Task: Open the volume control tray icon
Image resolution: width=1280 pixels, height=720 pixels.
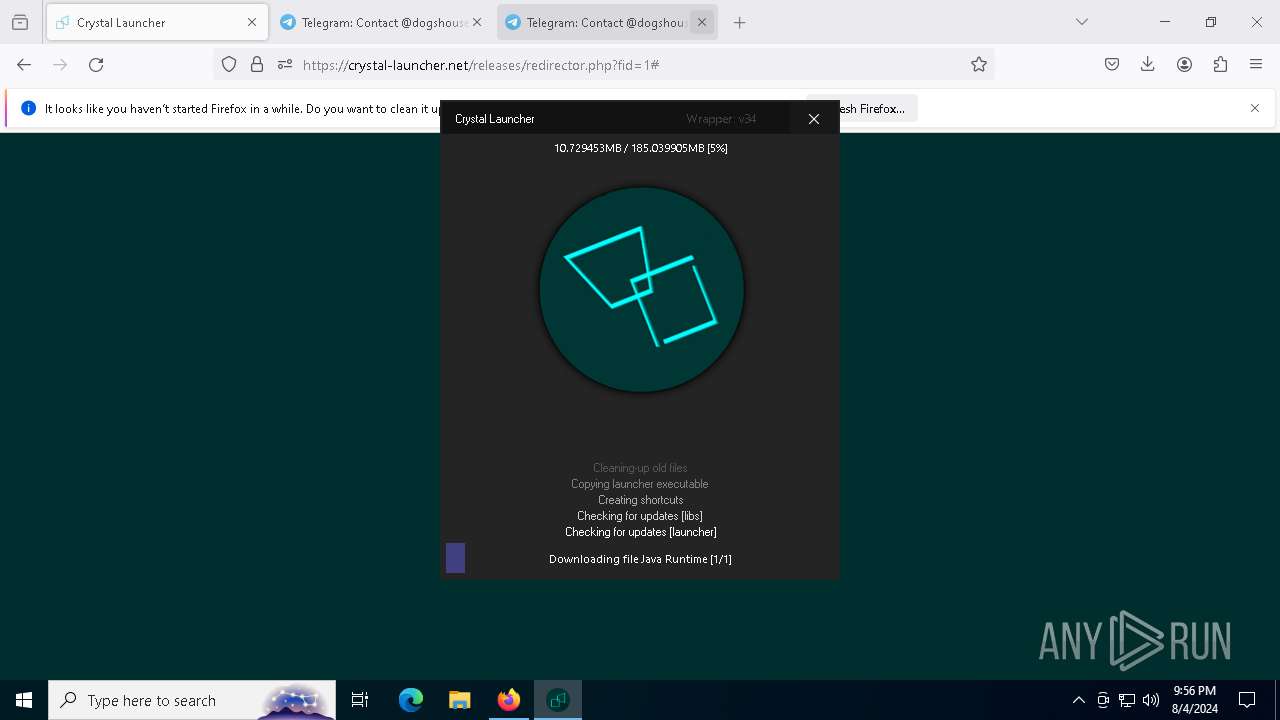Action: point(1151,700)
